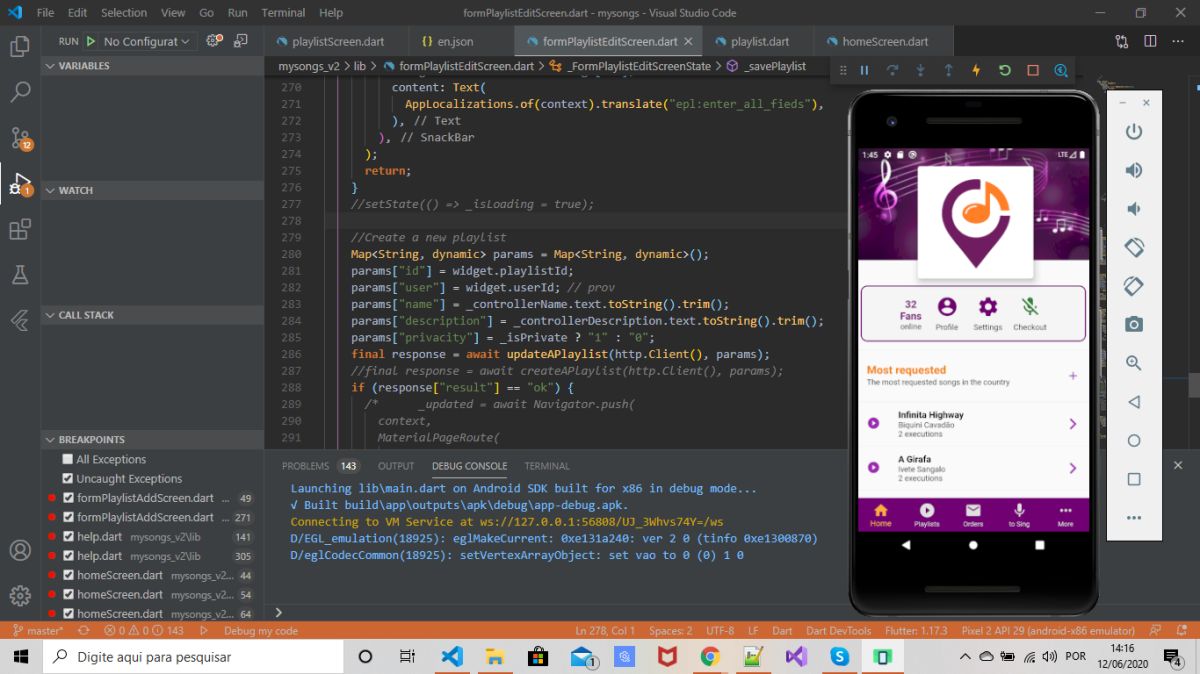The height and width of the screenshot is (674, 1200).
Task: Start debugging with the green run arrow
Action: click(91, 41)
